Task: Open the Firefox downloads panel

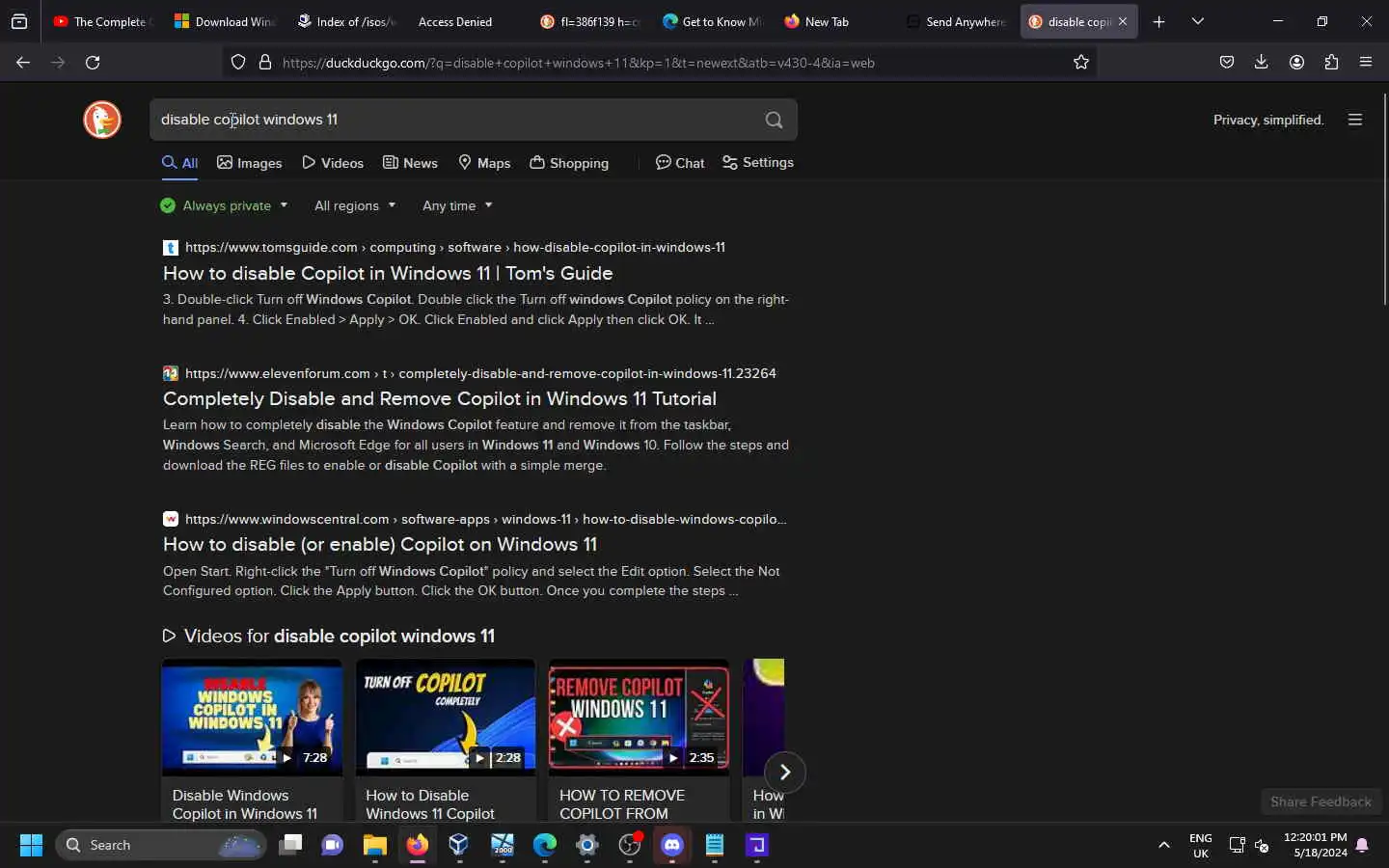Action: point(1261,63)
